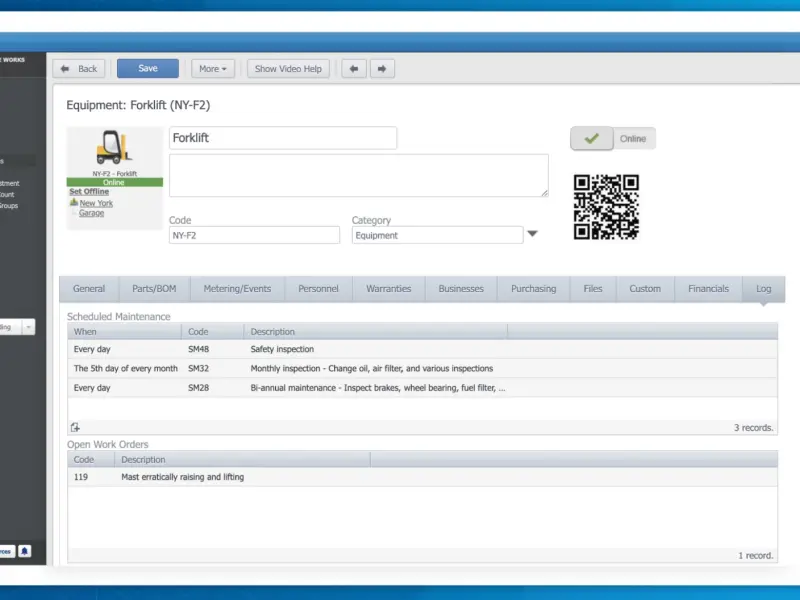This screenshot has width=800, height=600.
Task: Click the green checkmark status icon
Action: pos(592,138)
